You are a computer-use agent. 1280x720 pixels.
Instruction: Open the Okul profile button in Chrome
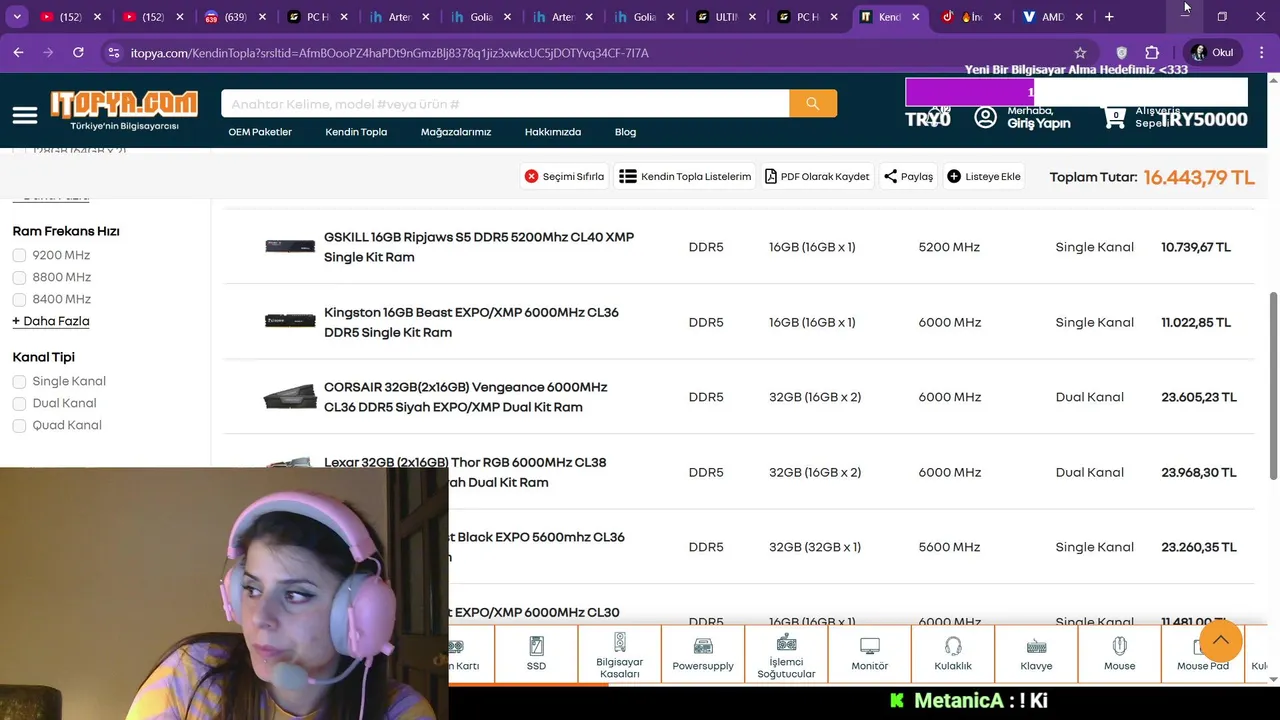(1212, 53)
